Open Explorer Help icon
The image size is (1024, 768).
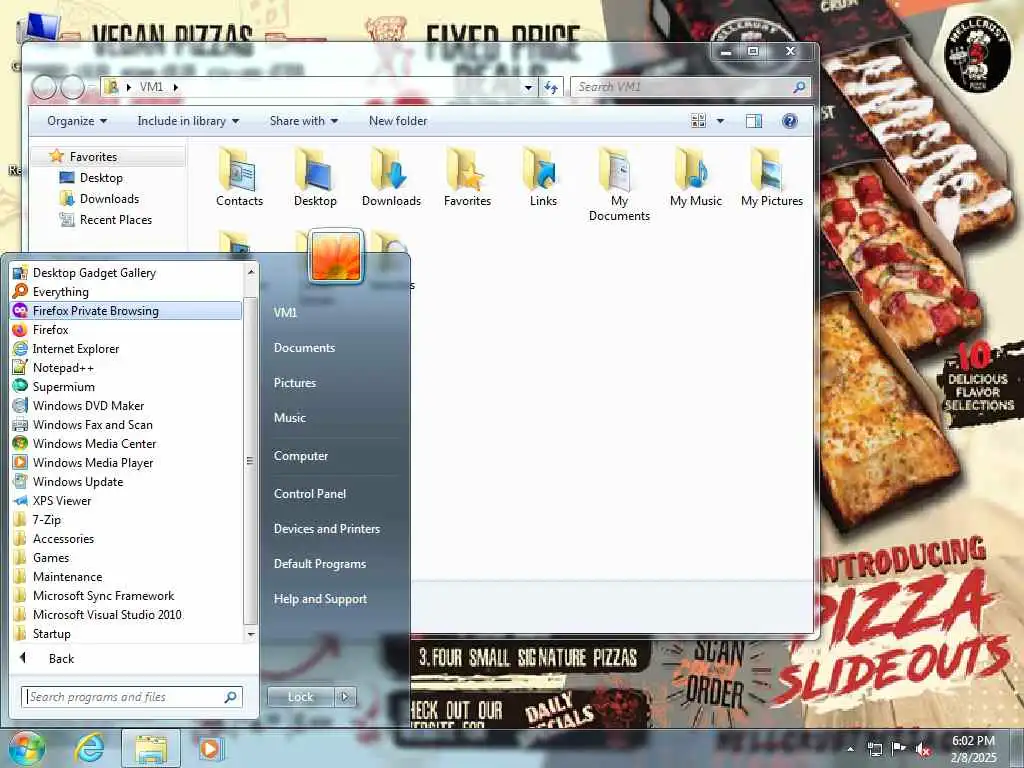[790, 121]
